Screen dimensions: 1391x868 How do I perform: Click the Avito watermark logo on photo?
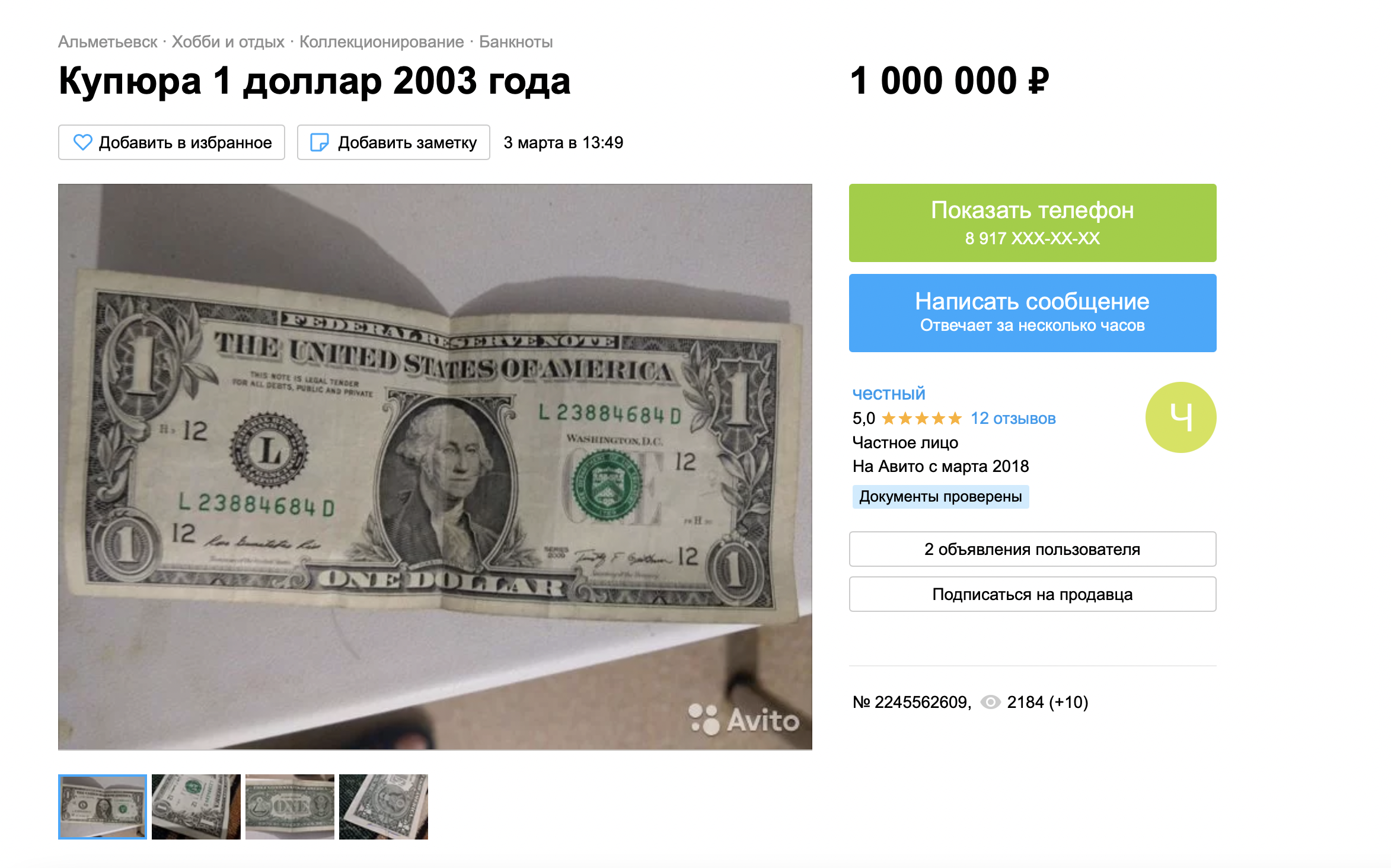(744, 719)
